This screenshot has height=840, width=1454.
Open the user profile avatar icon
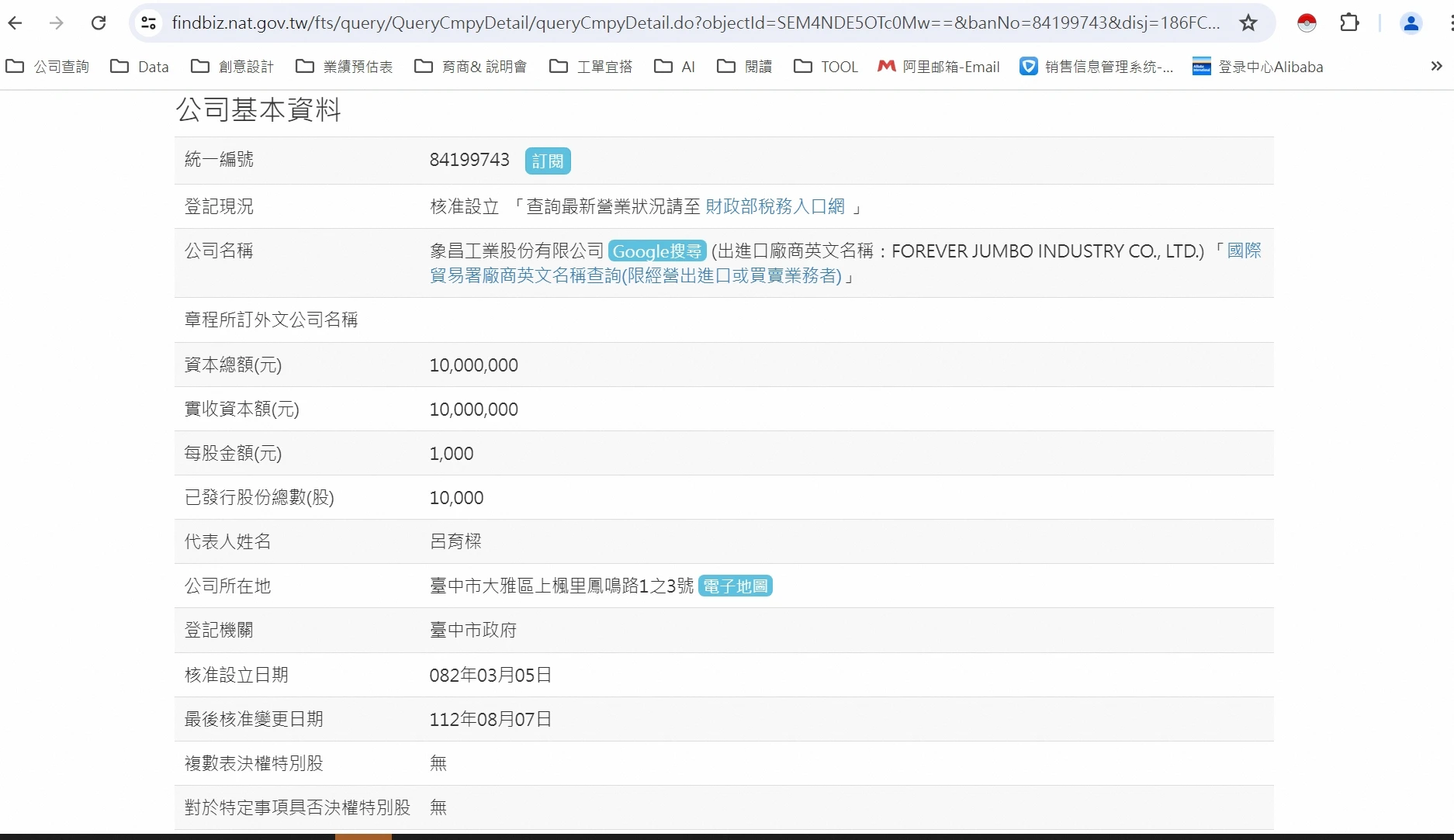click(1411, 23)
